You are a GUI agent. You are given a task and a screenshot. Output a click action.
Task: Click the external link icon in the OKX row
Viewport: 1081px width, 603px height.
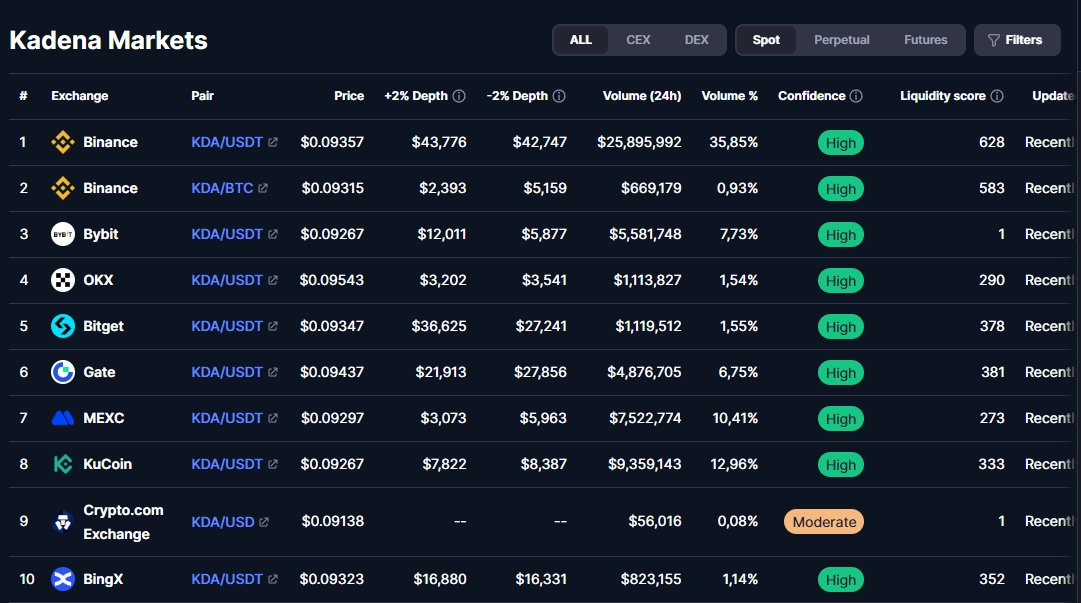pyautogui.click(x=273, y=280)
